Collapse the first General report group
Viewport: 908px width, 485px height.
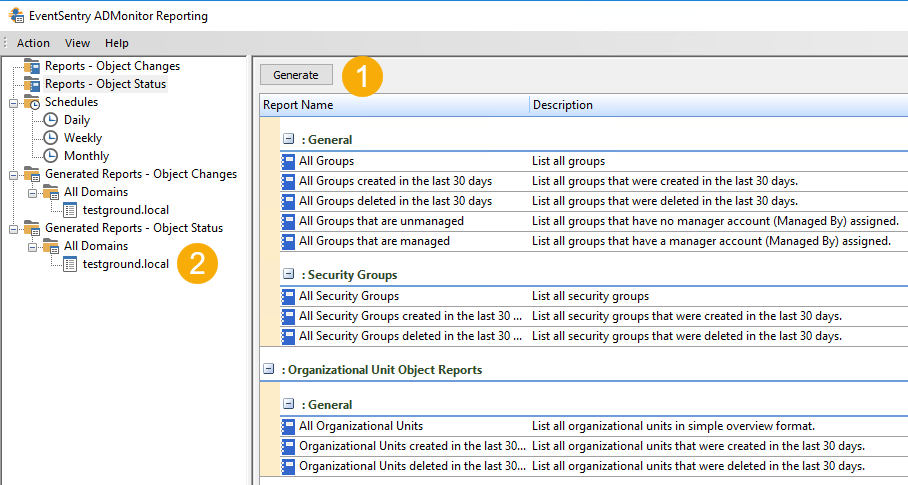[288, 139]
